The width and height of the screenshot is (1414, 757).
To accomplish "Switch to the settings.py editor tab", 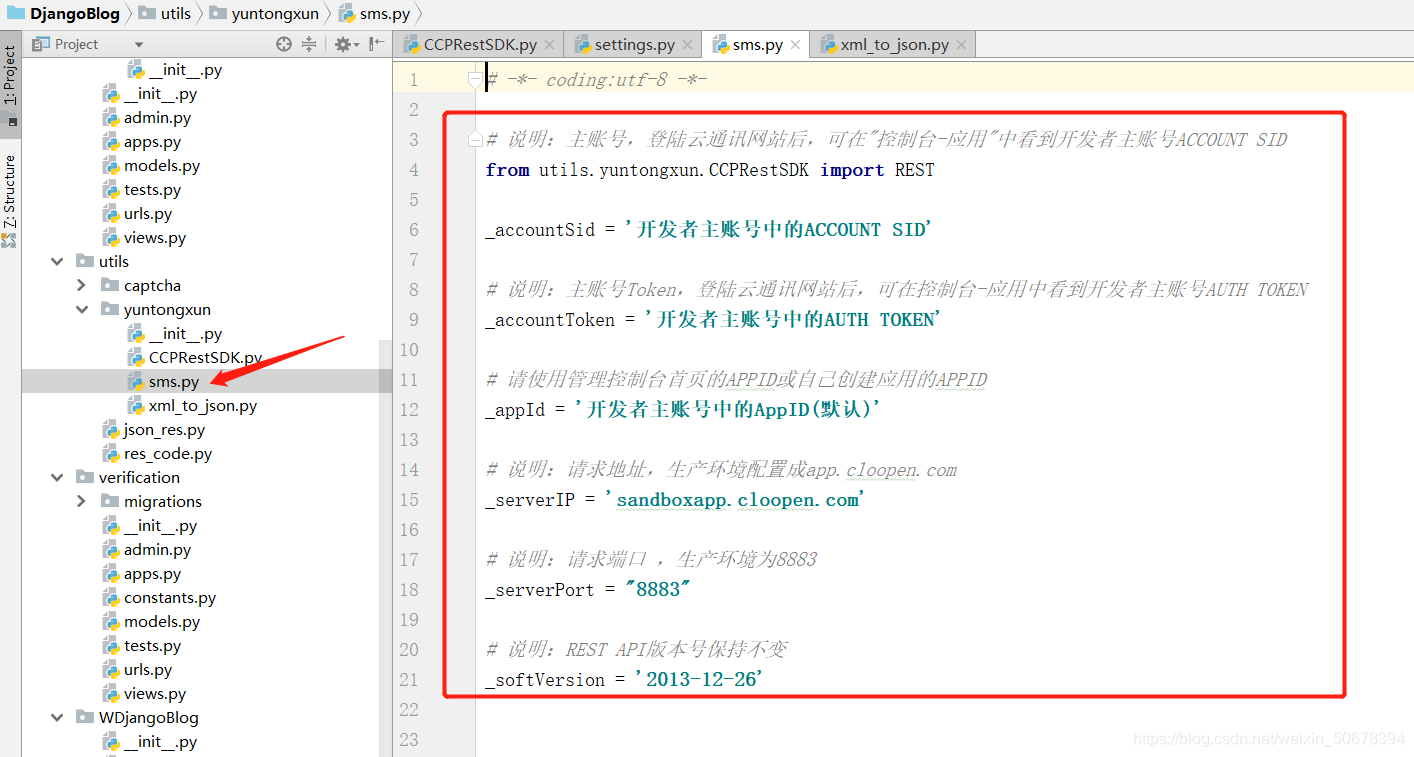I will [x=634, y=44].
